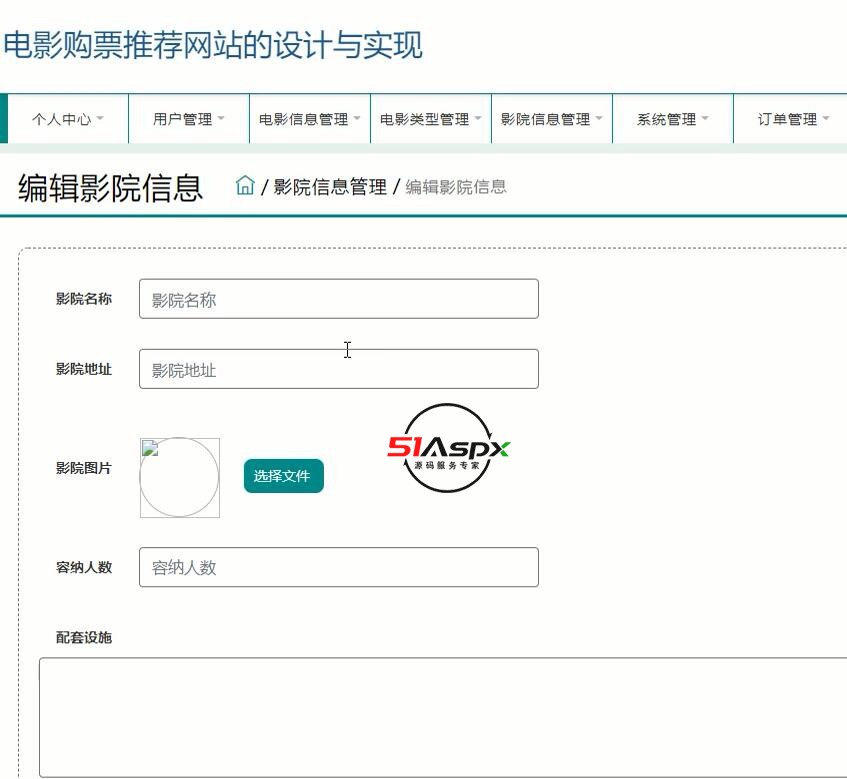Click the 影院地址 field label
This screenshot has width=847, height=779.
pyautogui.click(x=84, y=369)
